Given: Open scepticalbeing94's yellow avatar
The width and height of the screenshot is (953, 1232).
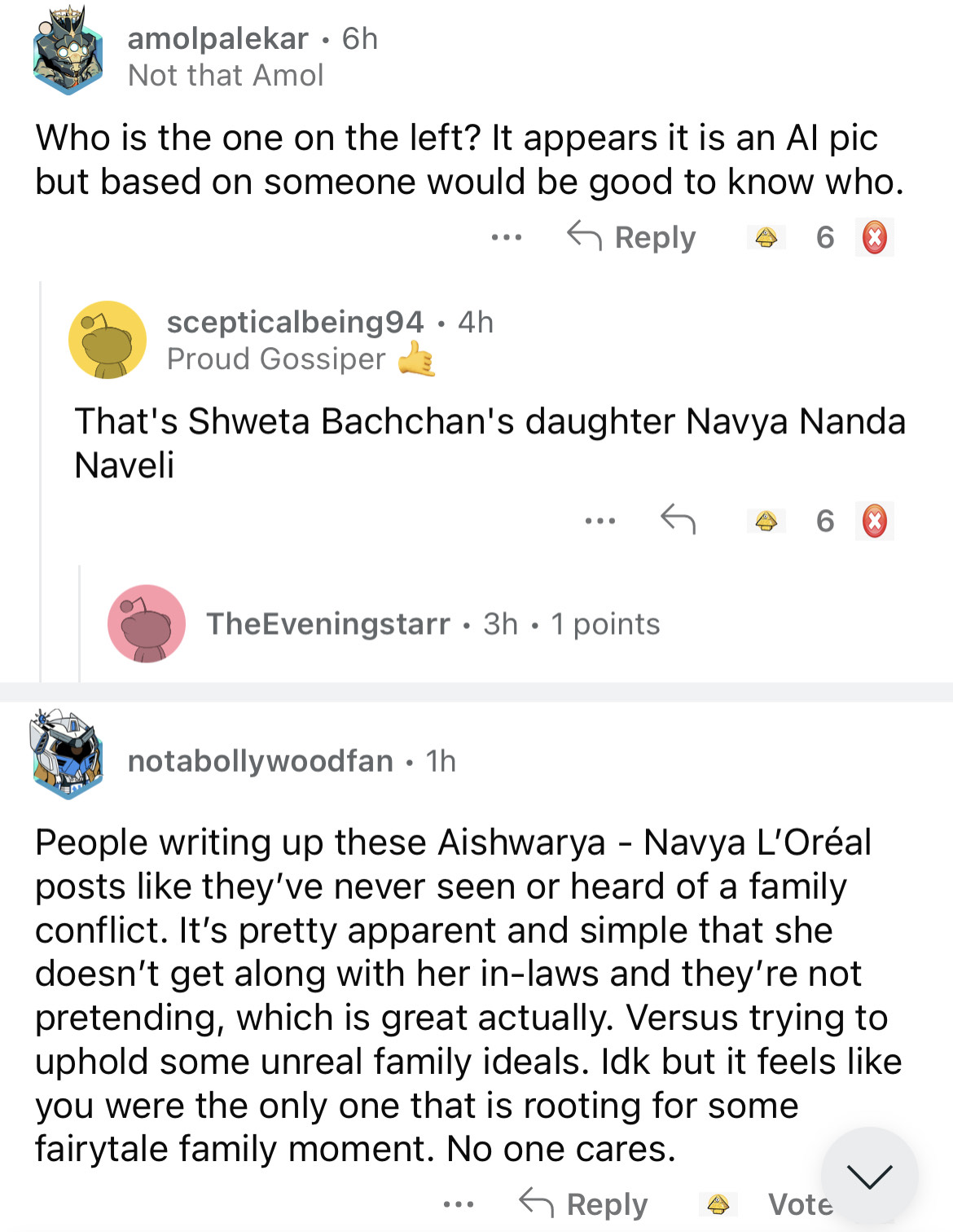Looking at the screenshot, I should click(108, 340).
